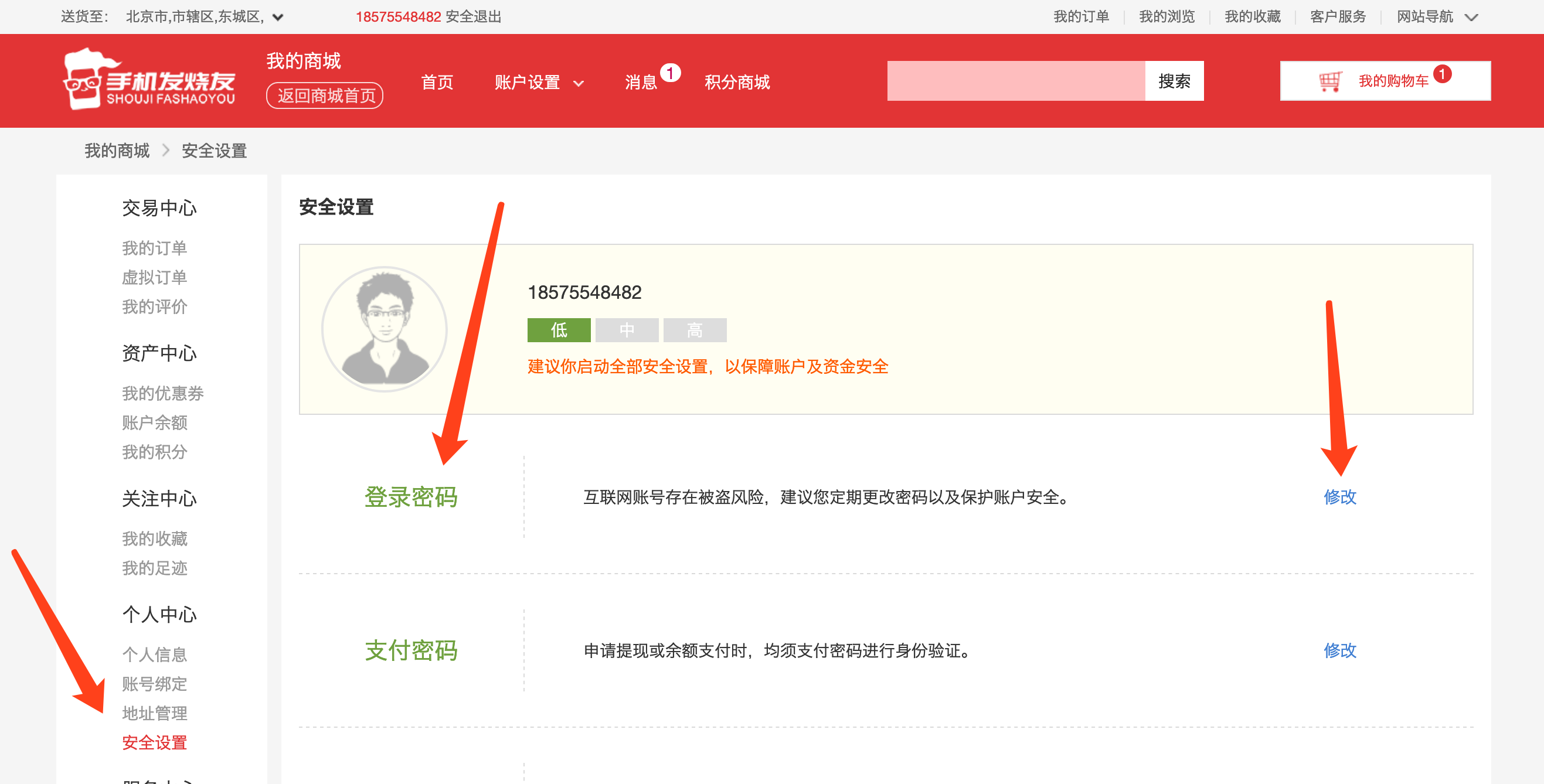Image resolution: width=1544 pixels, height=784 pixels.
Task: Click the 搜索 button
Action: coord(1174,81)
